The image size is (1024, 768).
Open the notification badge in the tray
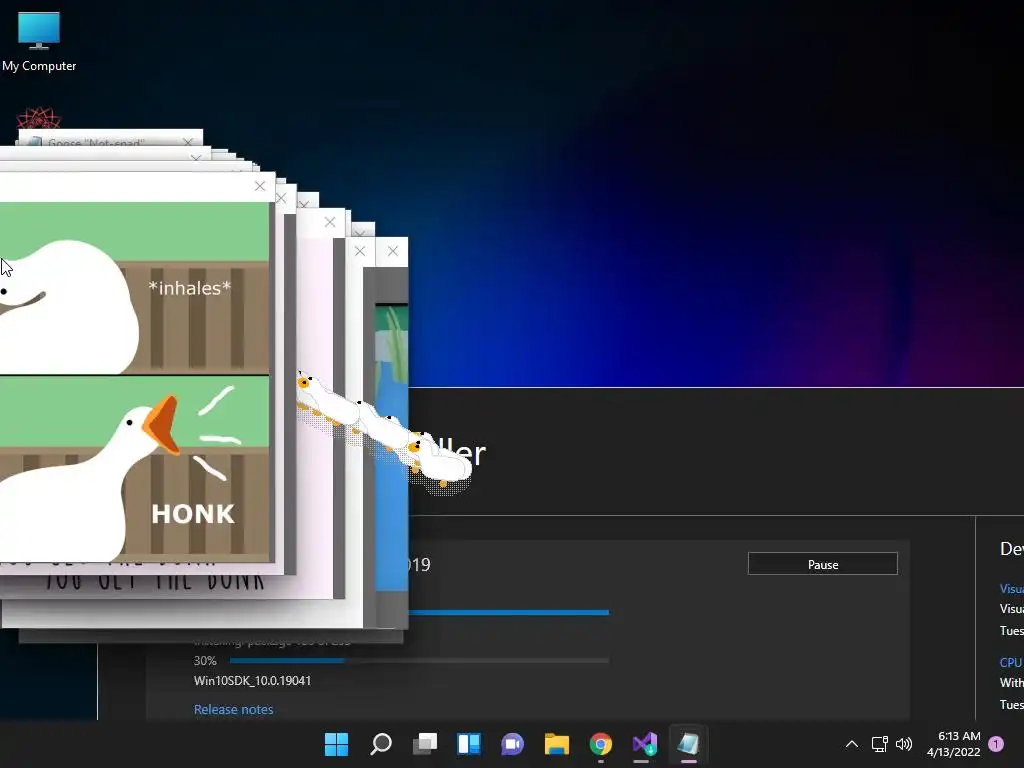(x=996, y=744)
